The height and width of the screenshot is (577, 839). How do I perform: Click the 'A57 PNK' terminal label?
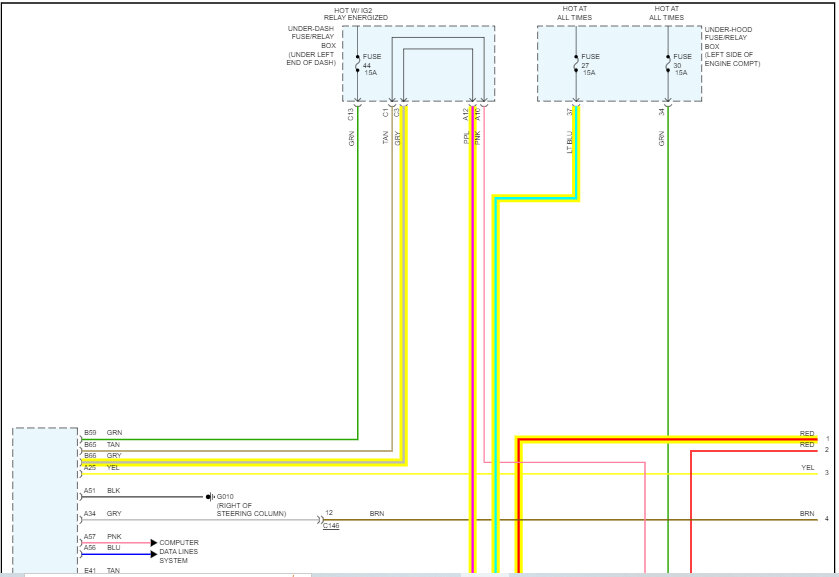click(x=102, y=536)
